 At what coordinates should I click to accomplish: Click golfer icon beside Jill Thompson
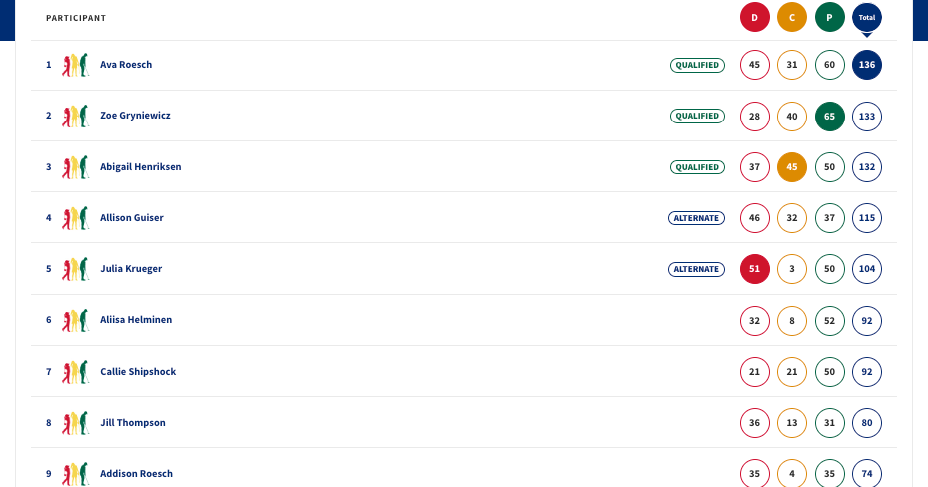76,423
